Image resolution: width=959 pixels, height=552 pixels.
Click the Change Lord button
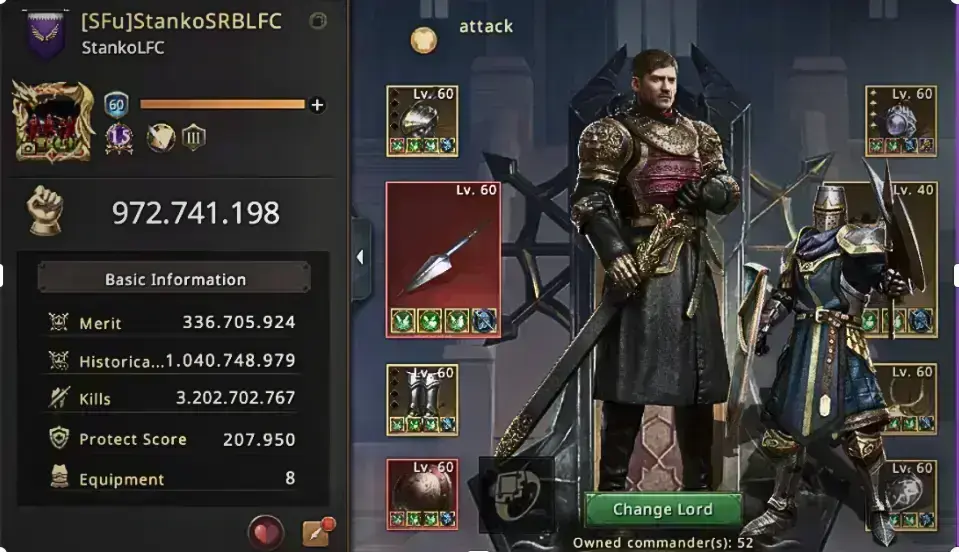click(663, 509)
